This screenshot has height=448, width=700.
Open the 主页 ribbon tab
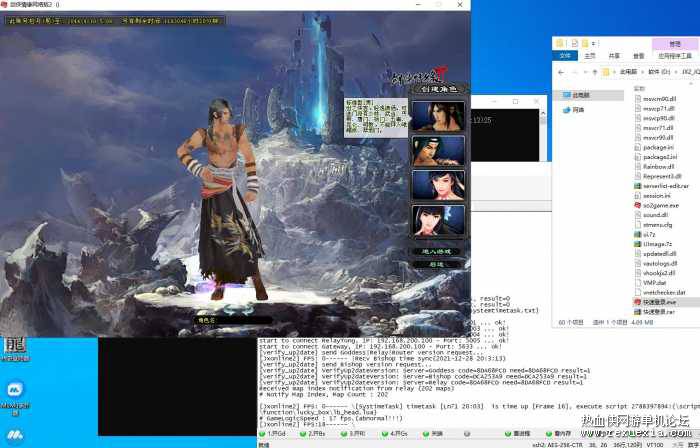pos(590,56)
